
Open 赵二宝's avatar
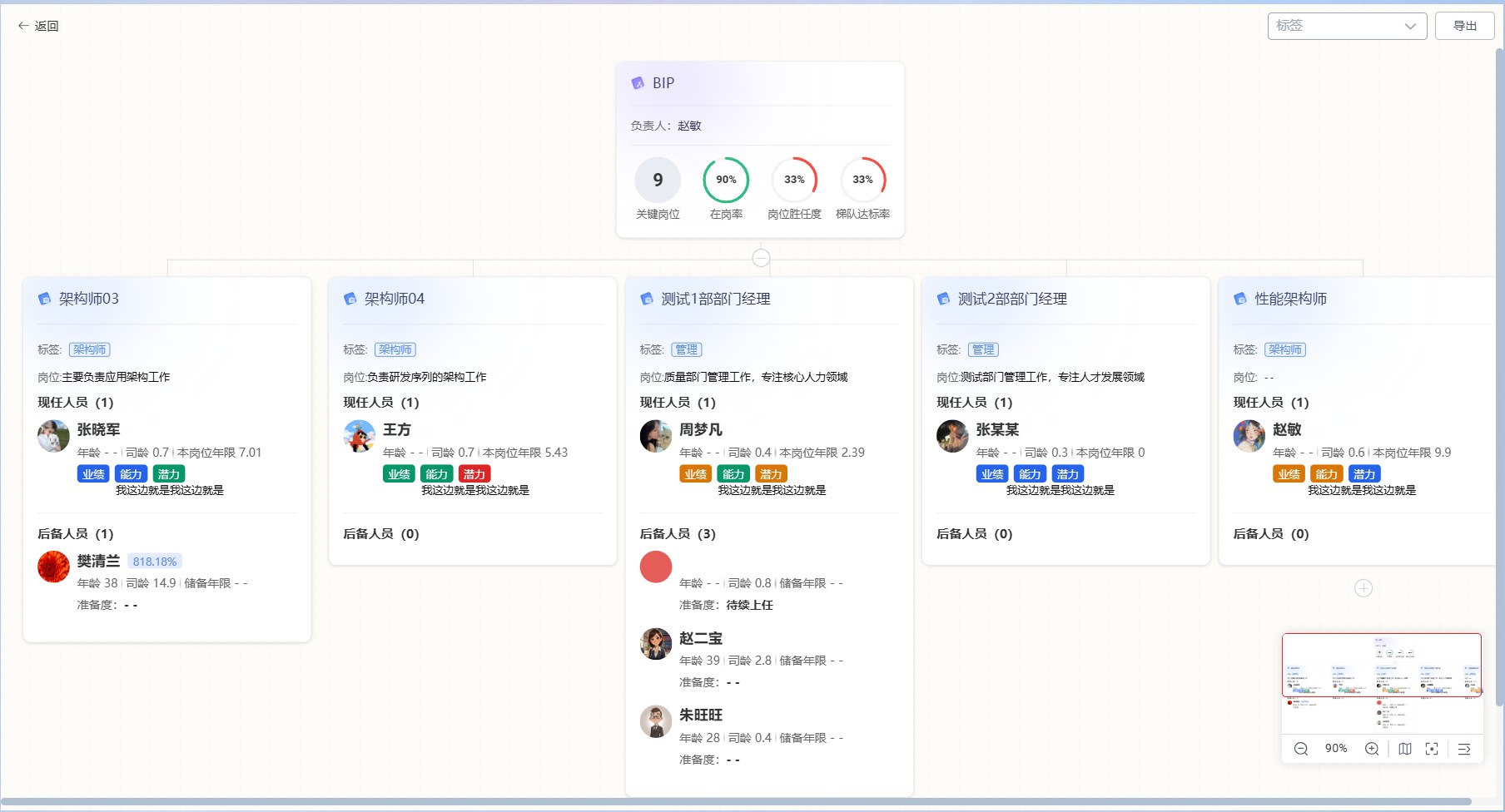(656, 644)
